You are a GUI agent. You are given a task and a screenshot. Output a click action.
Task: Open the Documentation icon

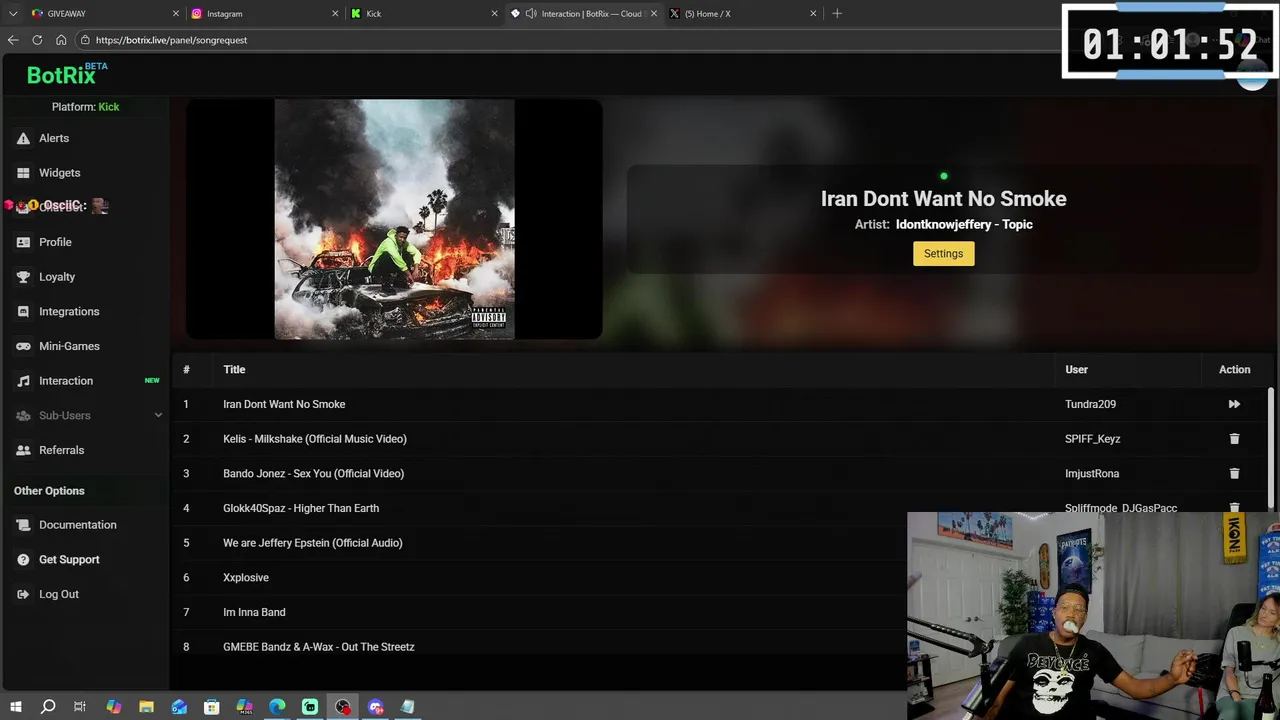(23, 525)
